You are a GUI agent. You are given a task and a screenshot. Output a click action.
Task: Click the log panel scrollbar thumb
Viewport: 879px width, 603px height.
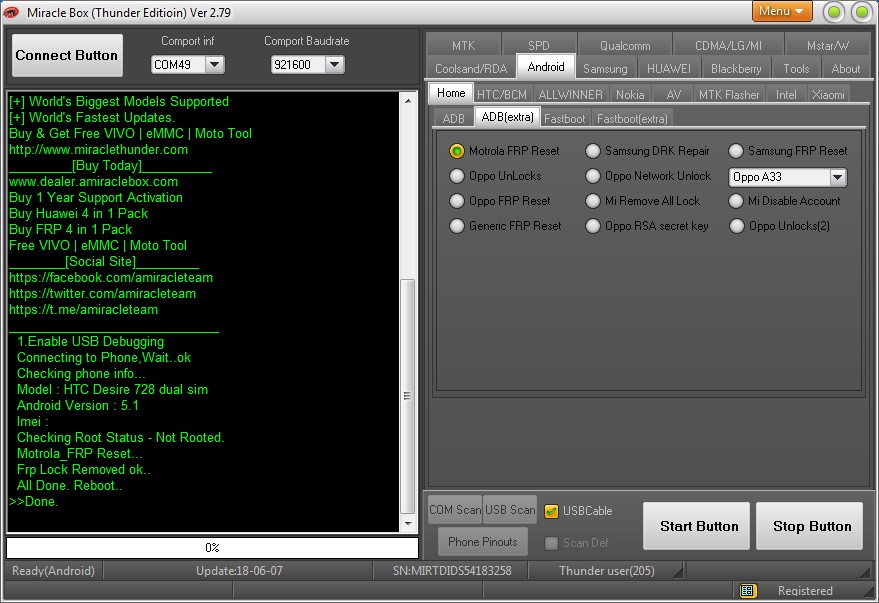[x=408, y=396]
